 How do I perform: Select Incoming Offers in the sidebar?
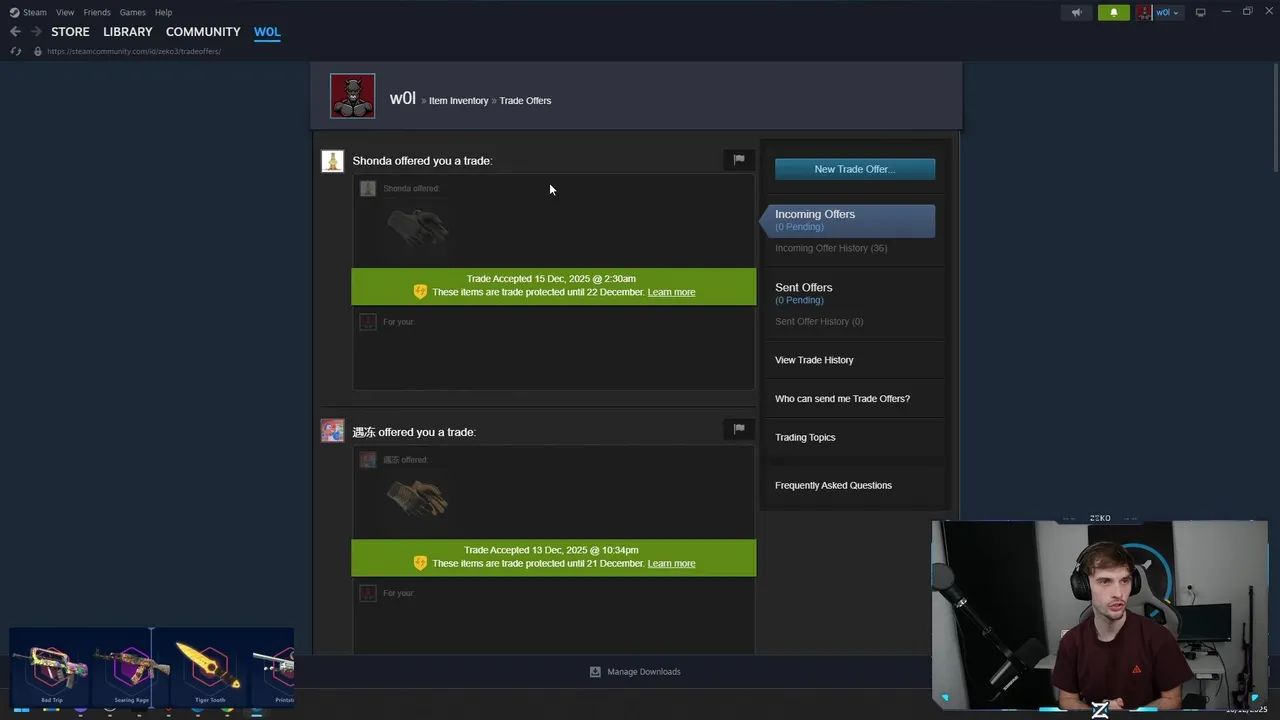pyautogui.click(x=855, y=220)
